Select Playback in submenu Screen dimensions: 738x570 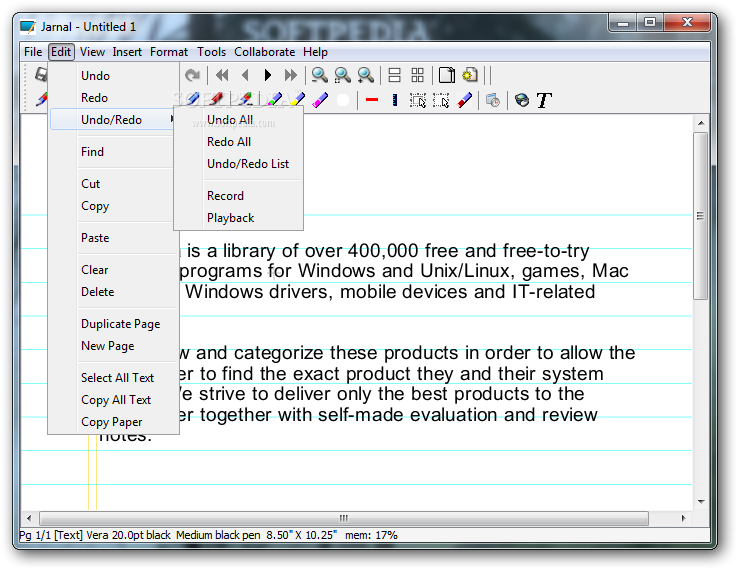[238, 218]
